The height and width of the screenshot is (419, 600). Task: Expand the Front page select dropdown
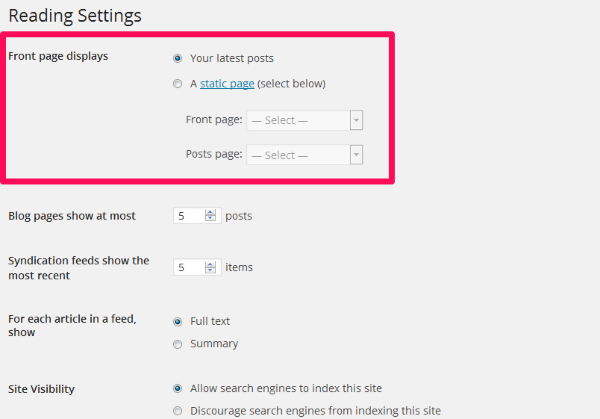[x=304, y=120]
